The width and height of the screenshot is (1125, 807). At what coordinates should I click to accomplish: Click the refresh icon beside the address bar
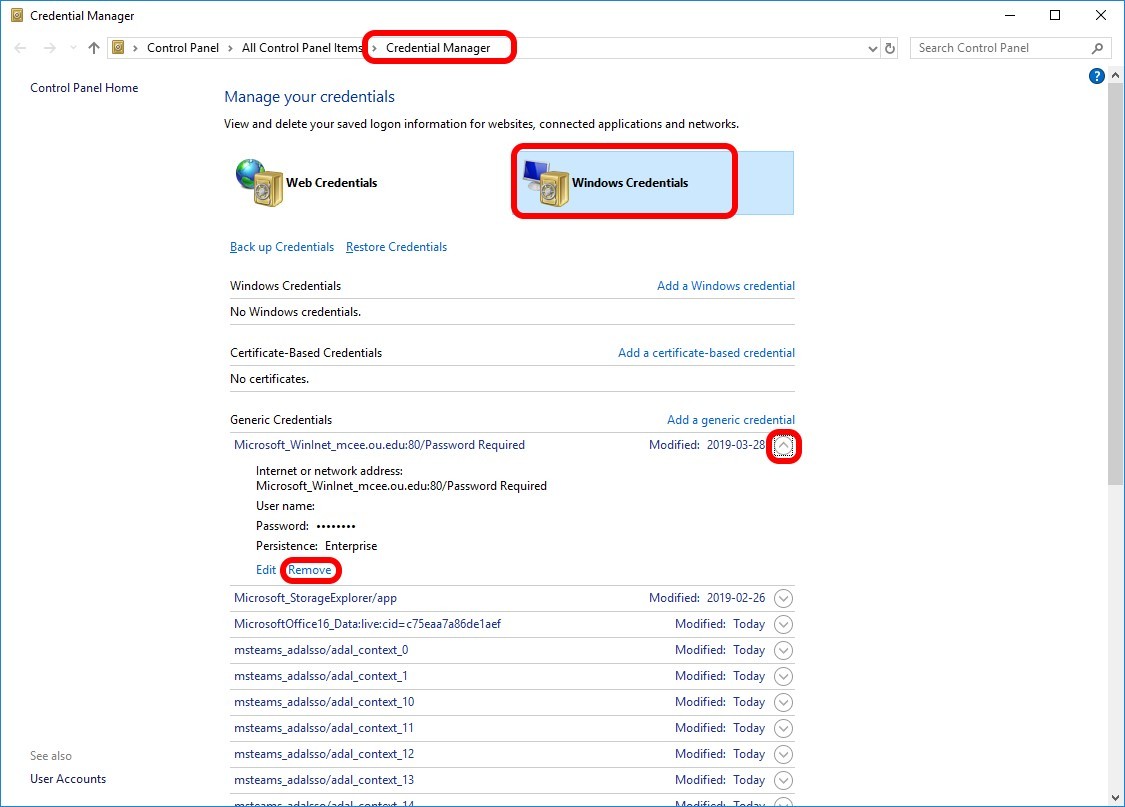click(889, 47)
